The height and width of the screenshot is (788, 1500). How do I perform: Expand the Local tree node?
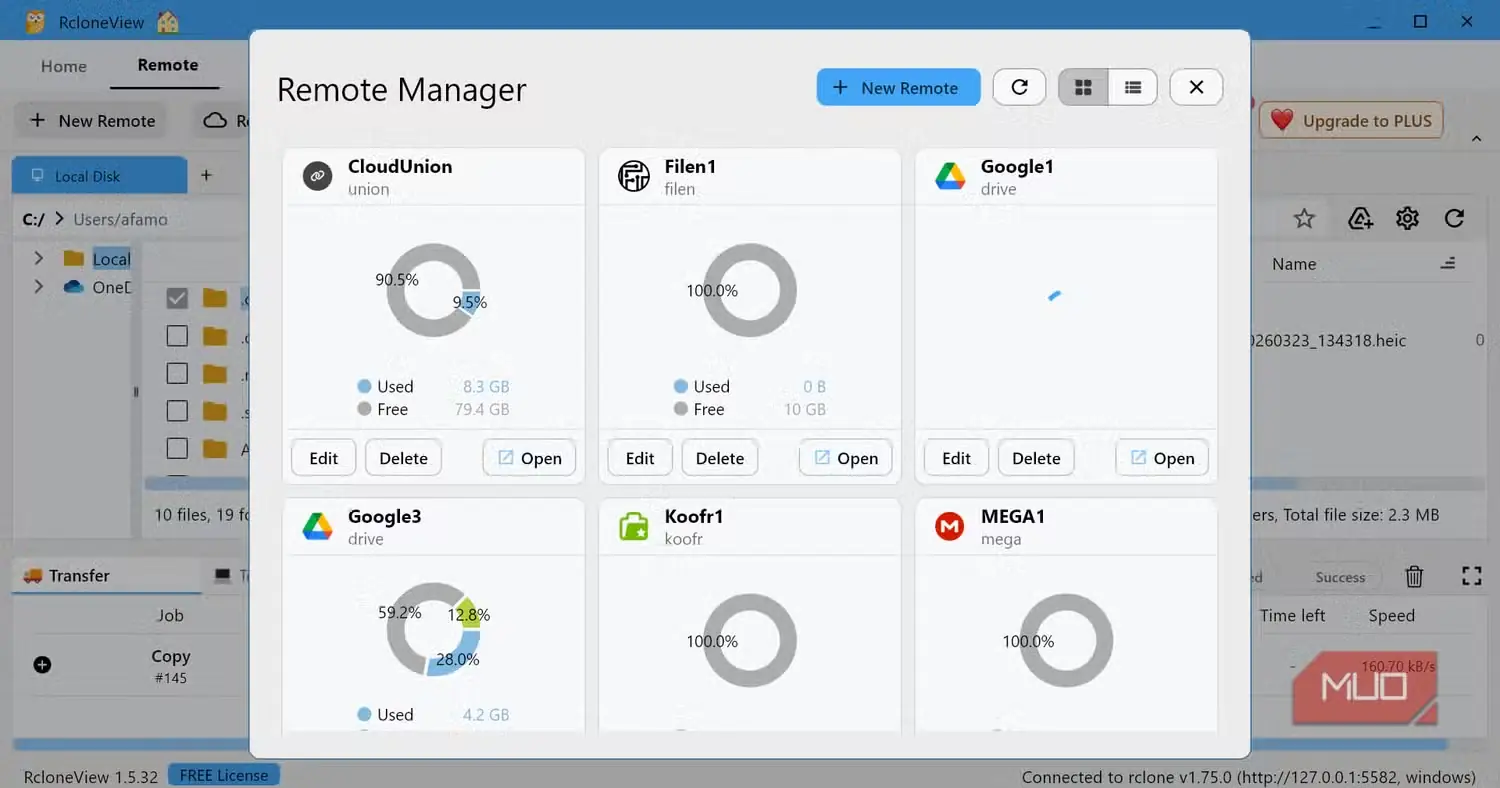point(38,258)
